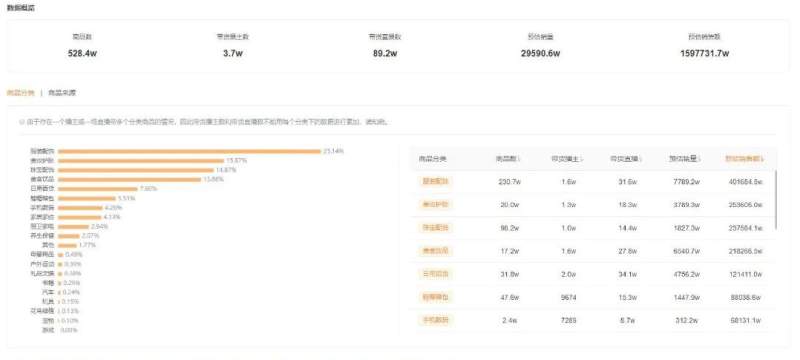Click the 68131.1w table cell
Screen dimensions: 800x360
coord(746,320)
